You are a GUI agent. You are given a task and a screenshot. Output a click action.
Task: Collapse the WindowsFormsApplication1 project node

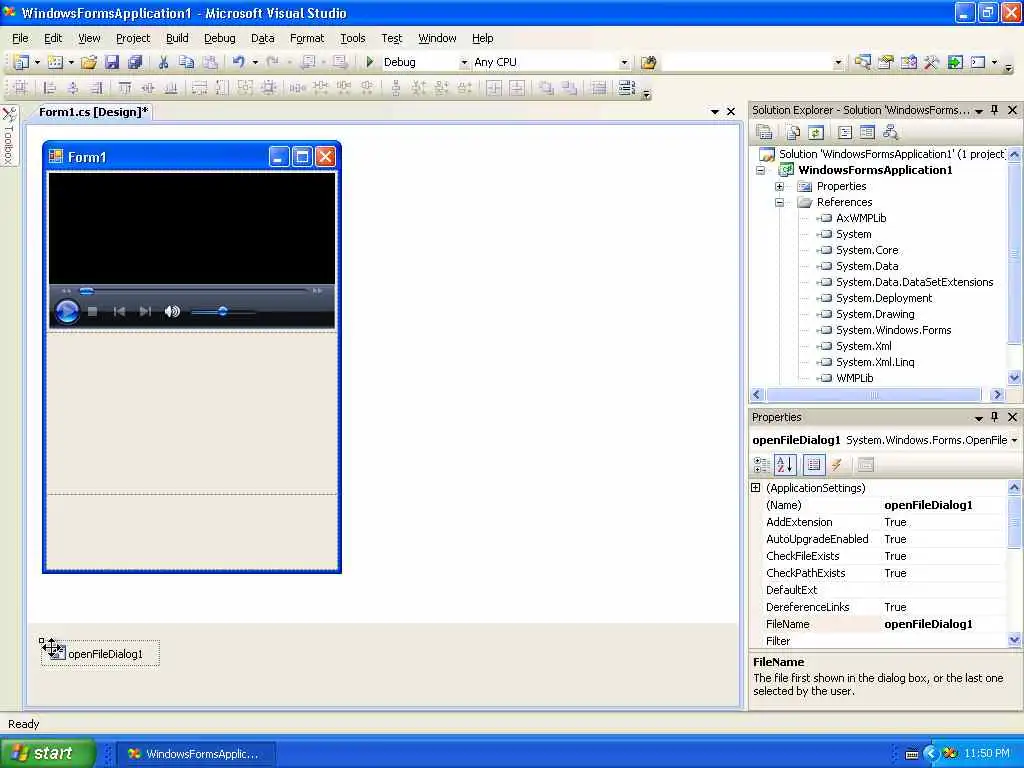click(x=760, y=170)
